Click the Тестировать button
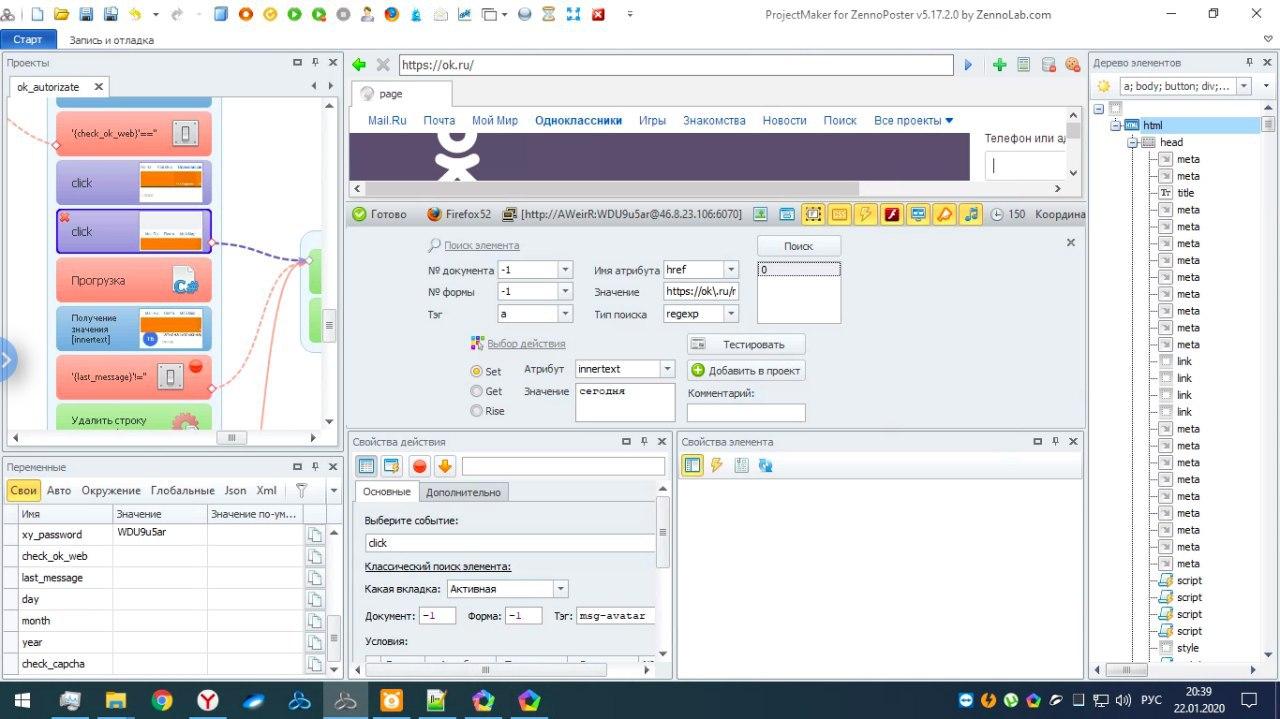The image size is (1280, 719). pyautogui.click(x=746, y=344)
